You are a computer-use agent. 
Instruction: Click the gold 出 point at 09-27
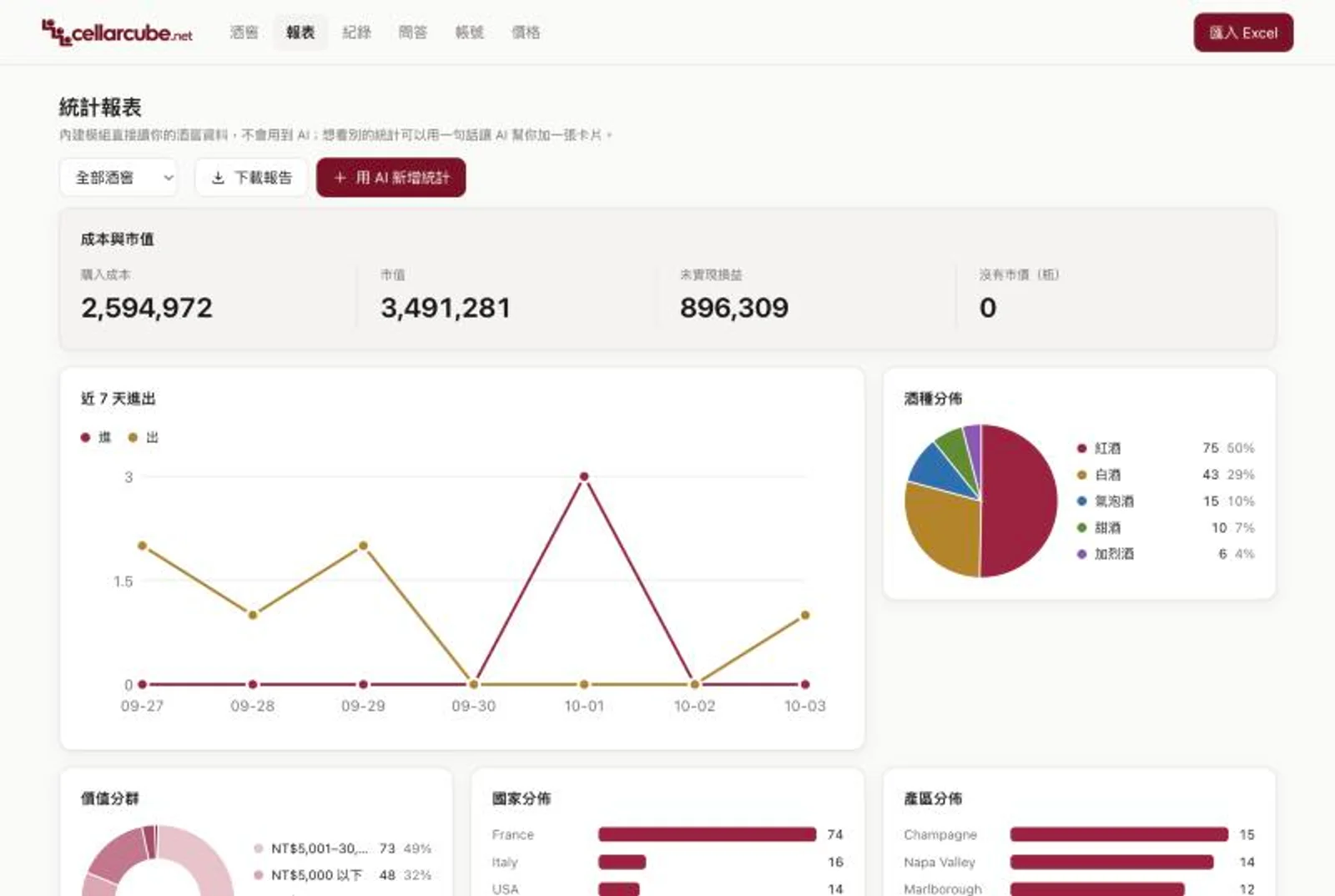click(x=143, y=546)
